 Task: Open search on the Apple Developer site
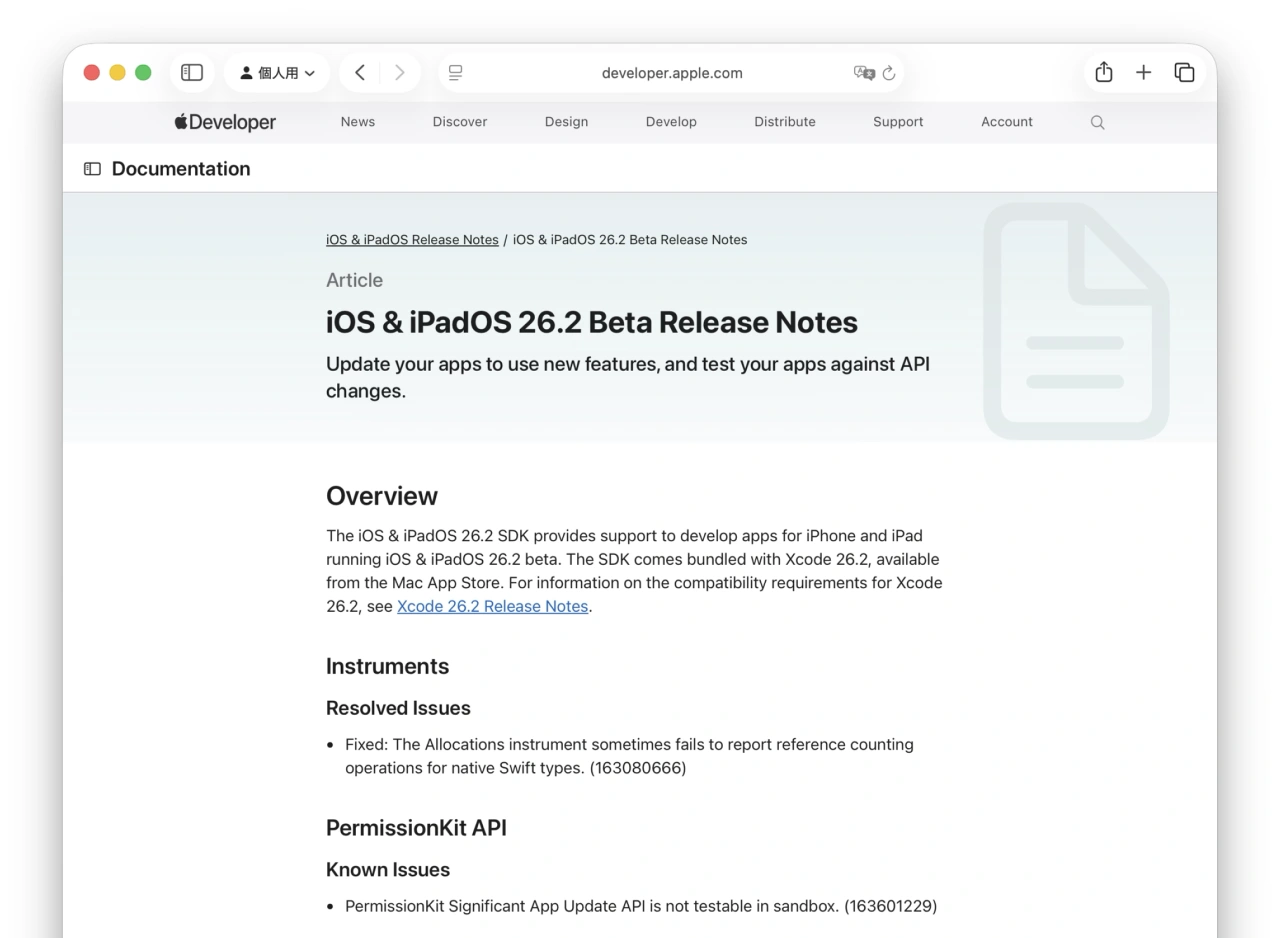pos(1097,121)
